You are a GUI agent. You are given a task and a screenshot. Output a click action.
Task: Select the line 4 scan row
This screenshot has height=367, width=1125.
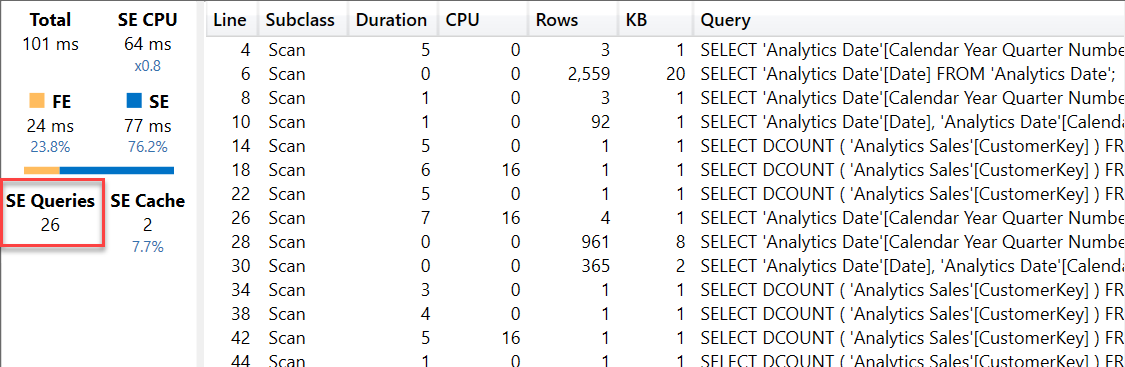[x=665, y=50]
